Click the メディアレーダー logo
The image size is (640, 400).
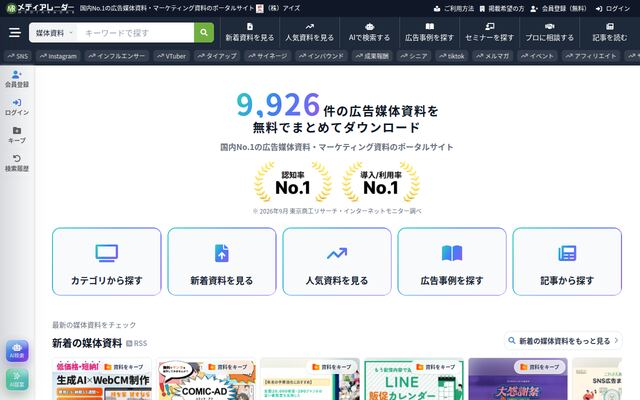[x=40, y=8]
